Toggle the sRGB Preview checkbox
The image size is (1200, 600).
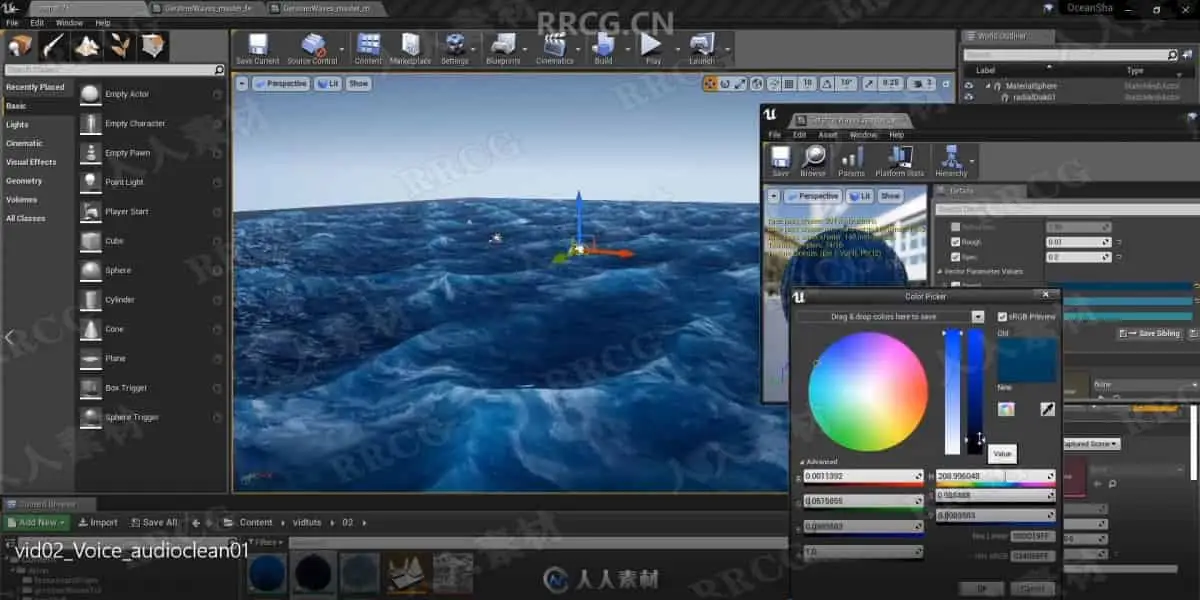tap(1003, 317)
